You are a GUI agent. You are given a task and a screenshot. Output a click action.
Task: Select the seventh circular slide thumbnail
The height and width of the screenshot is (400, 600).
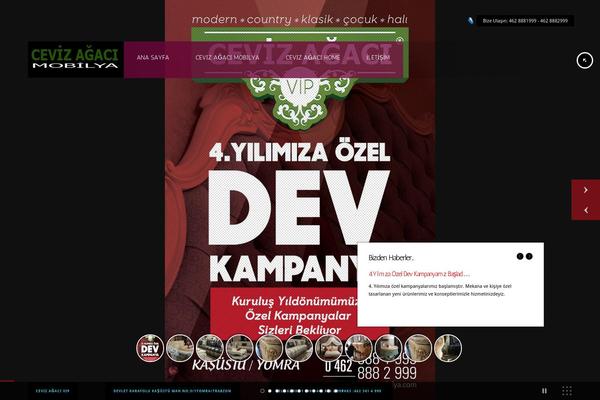click(x=329, y=348)
